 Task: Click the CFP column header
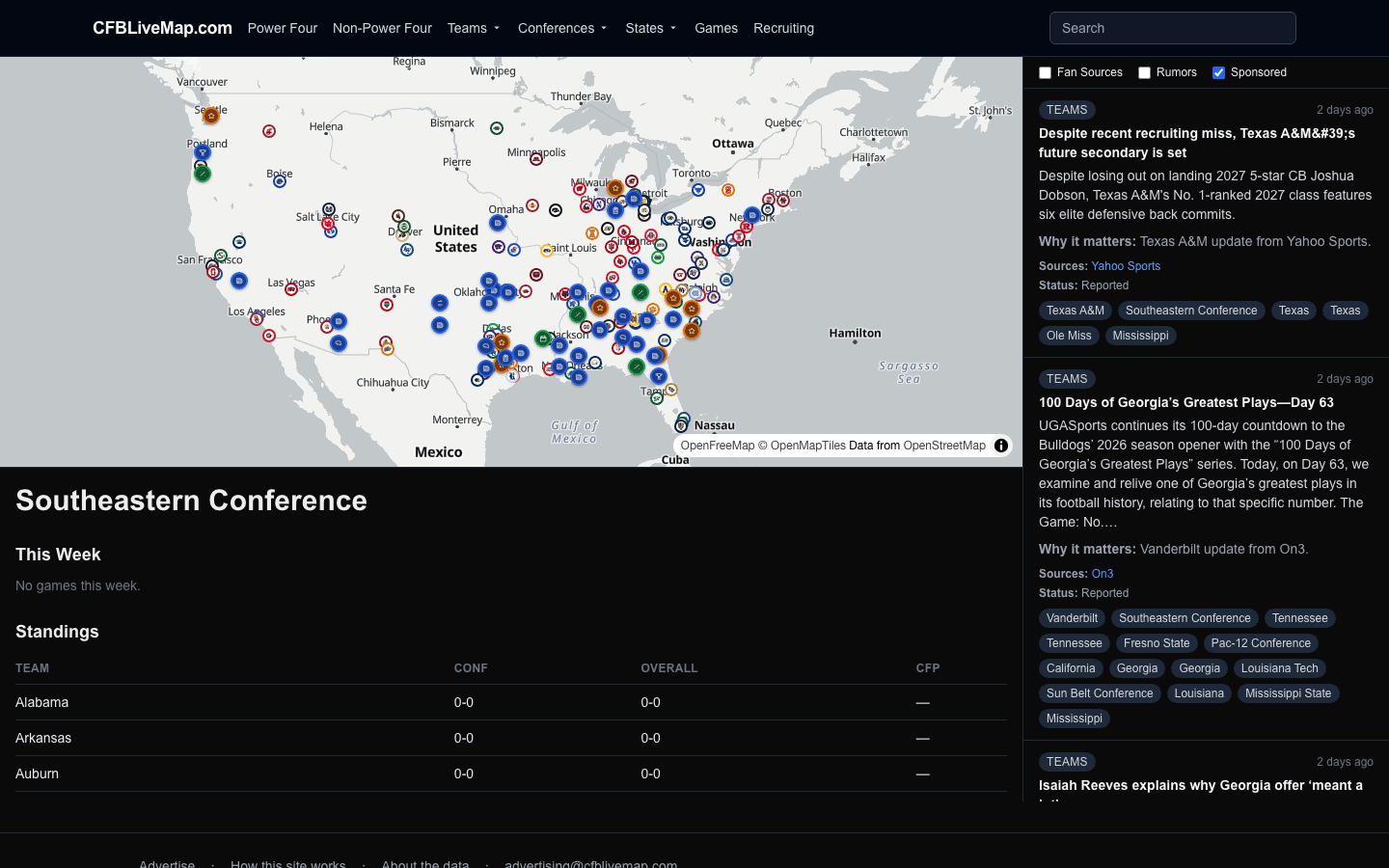[x=928, y=668]
